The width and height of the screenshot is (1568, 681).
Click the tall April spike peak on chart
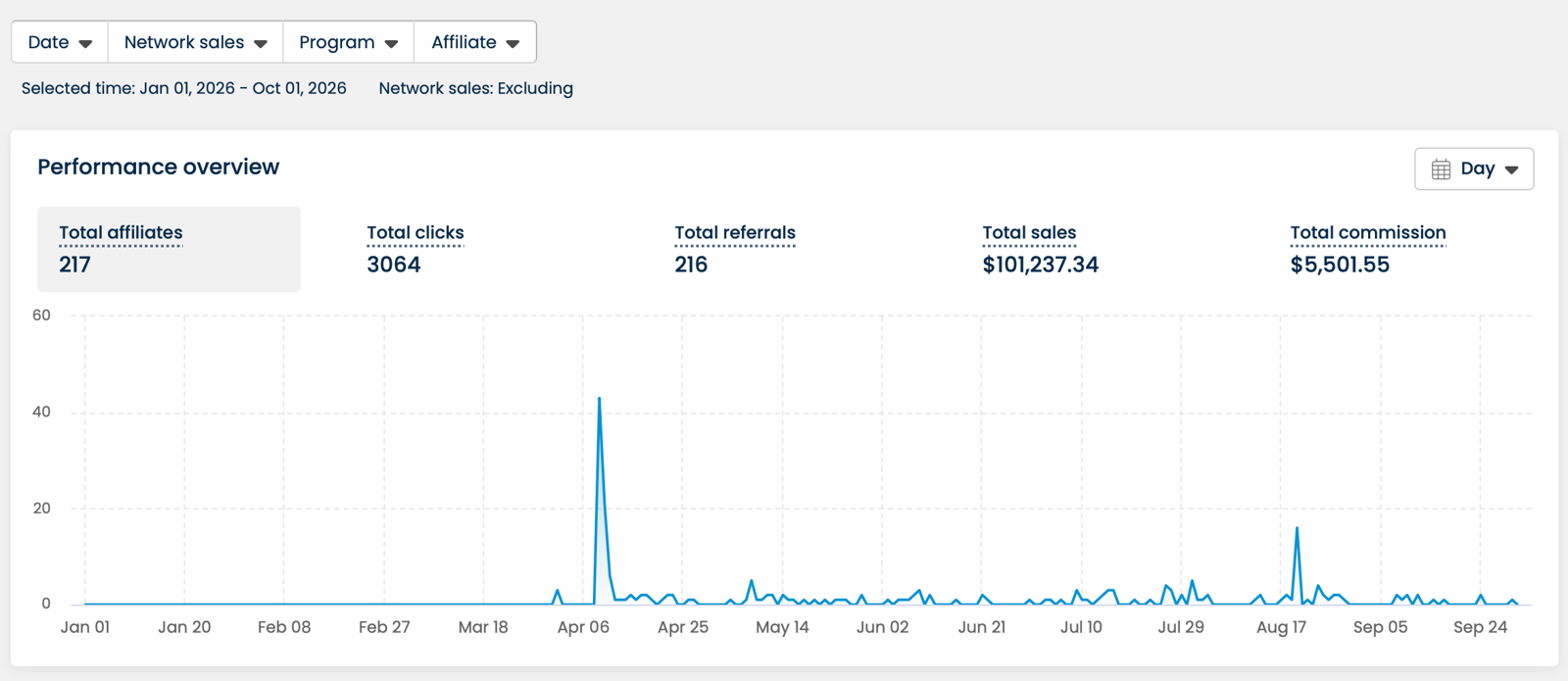tap(599, 399)
